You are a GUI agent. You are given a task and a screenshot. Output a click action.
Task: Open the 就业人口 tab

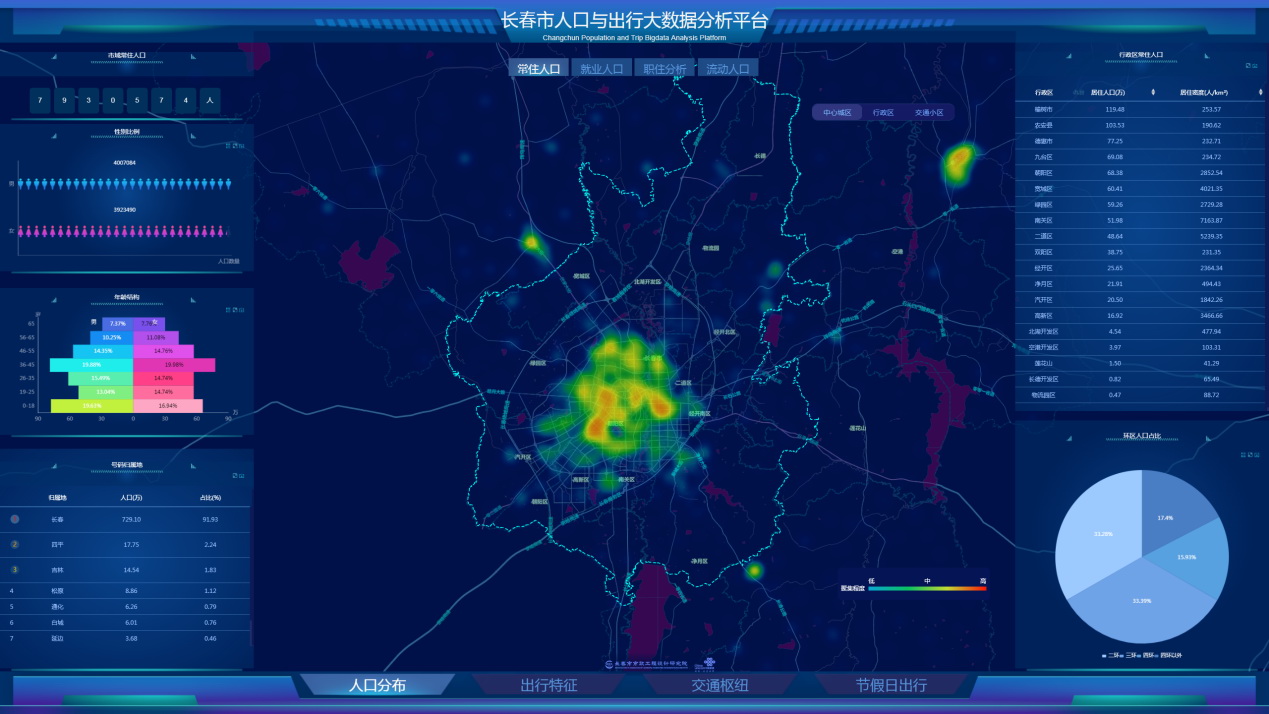(x=601, y=69)
